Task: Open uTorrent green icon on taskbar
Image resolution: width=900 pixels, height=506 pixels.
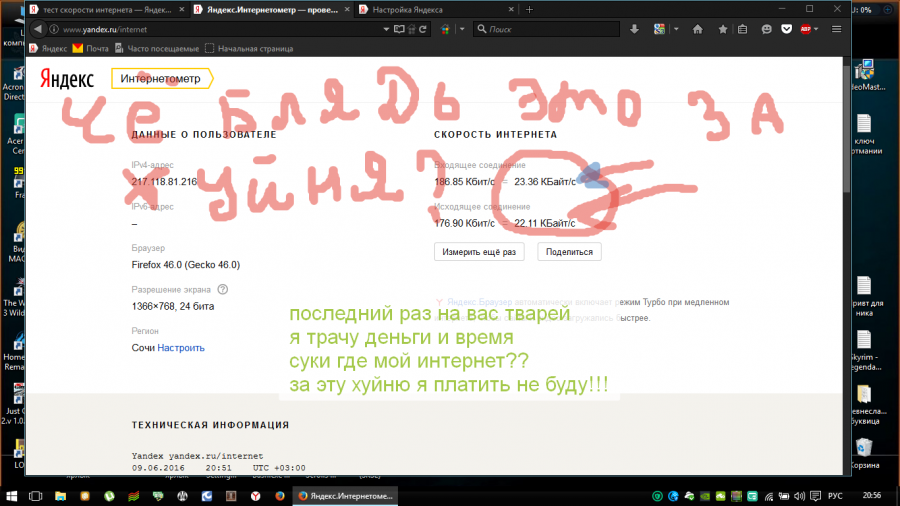Action: [x=109, y=496]
